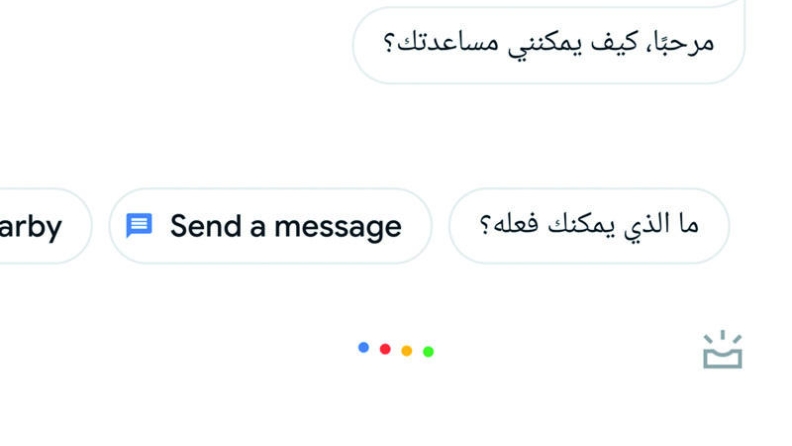Tap the yellow Google Assistant dot
The height and width of the screenshot is (446, 792).
(x=407, y=351)
